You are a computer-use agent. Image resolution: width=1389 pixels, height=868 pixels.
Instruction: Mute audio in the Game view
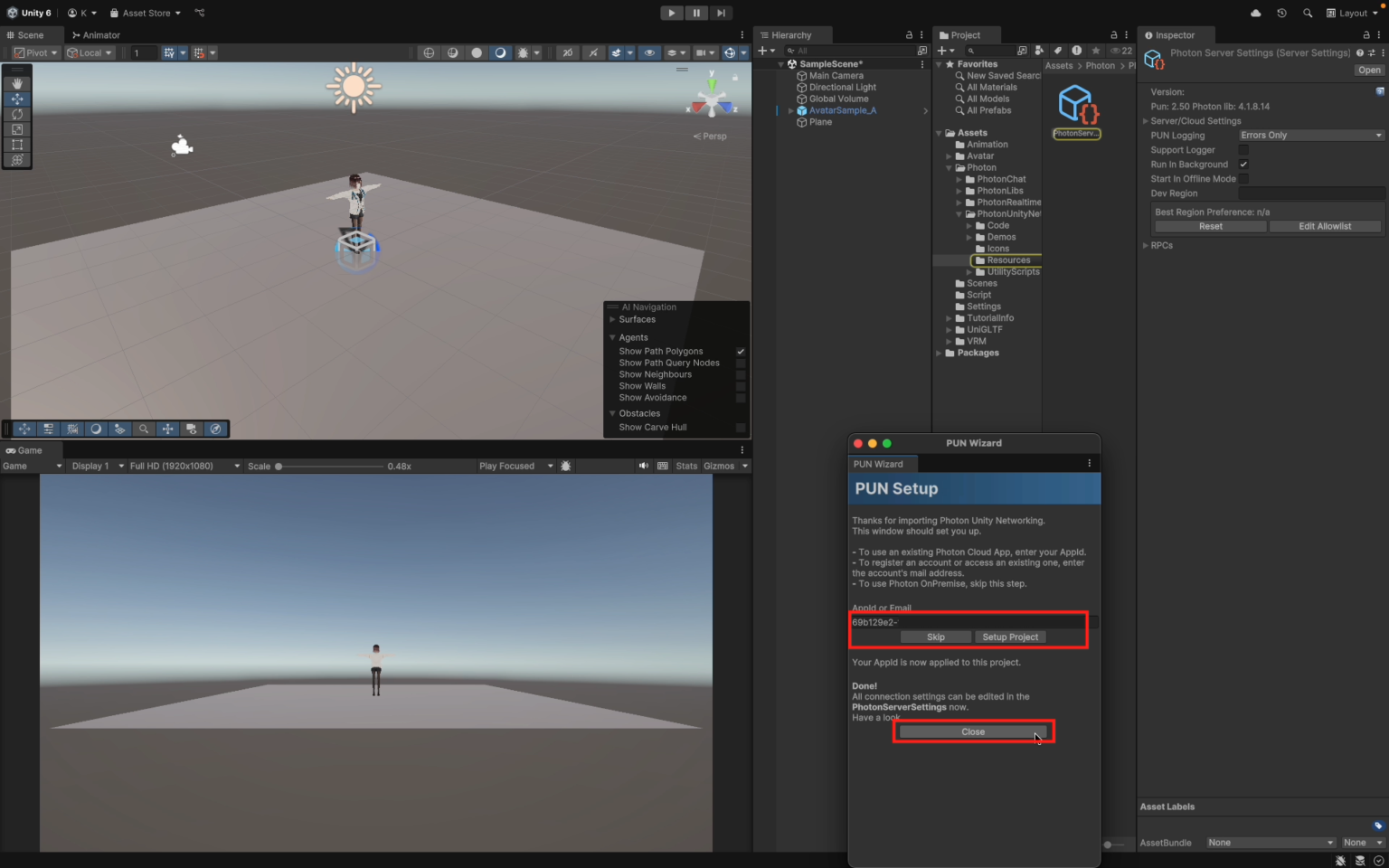(x=643, y=466)
